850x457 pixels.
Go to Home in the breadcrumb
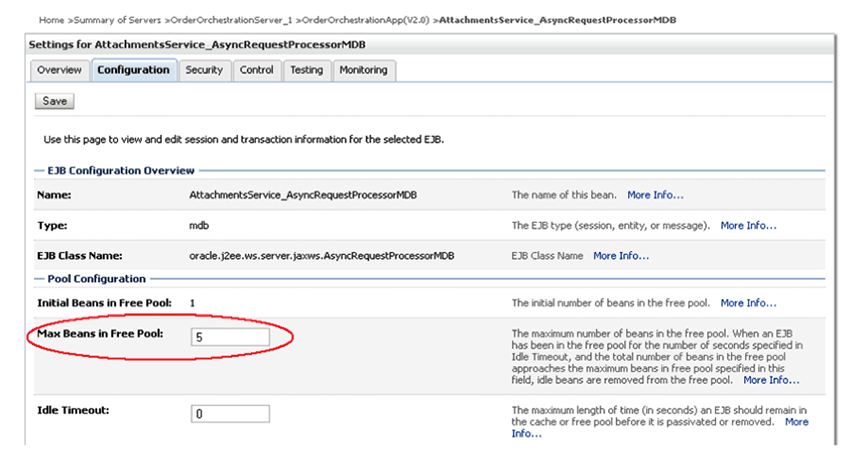pos(51,20)
